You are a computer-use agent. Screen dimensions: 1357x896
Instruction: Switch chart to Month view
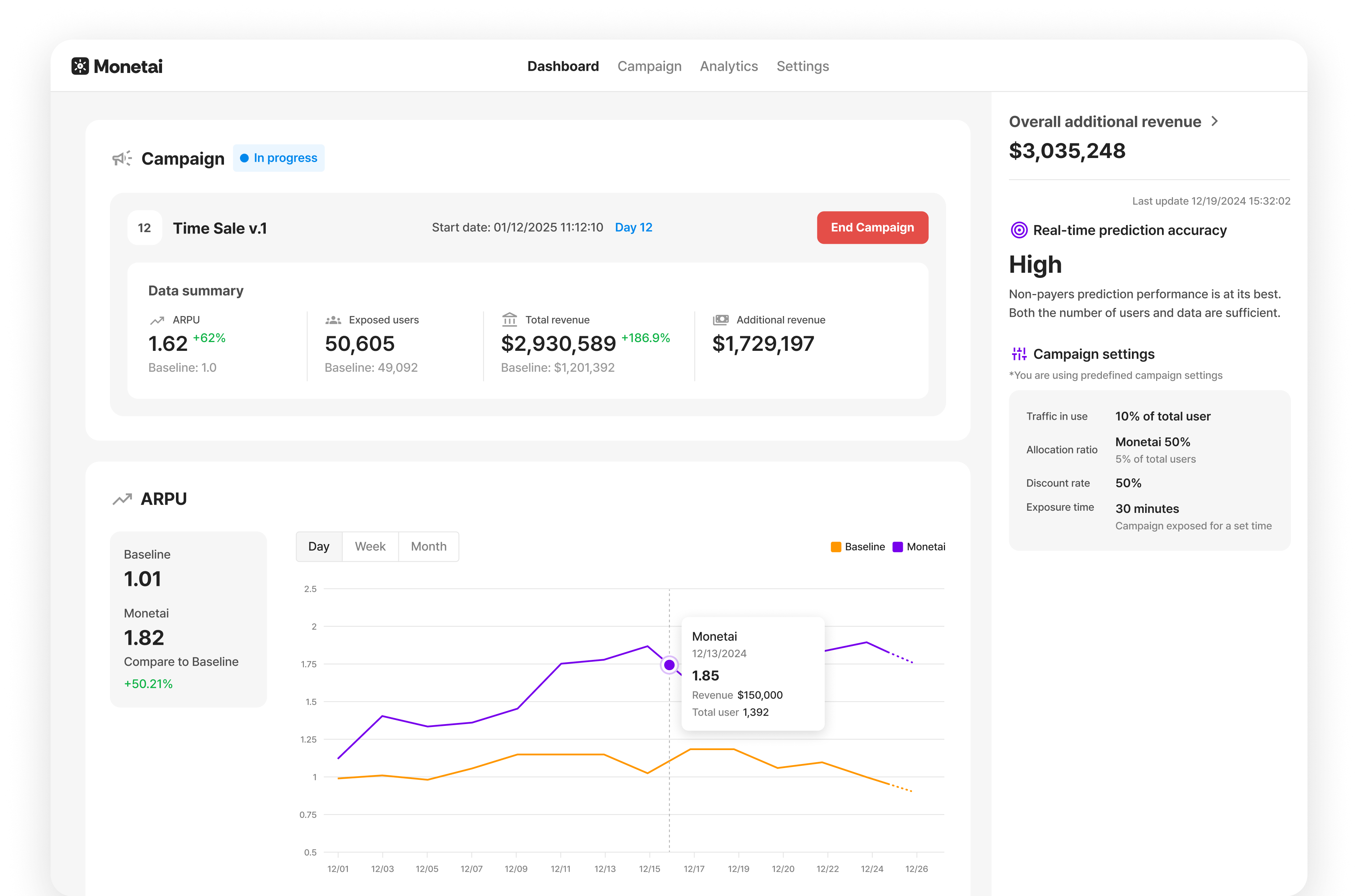[x=429, y=546]
